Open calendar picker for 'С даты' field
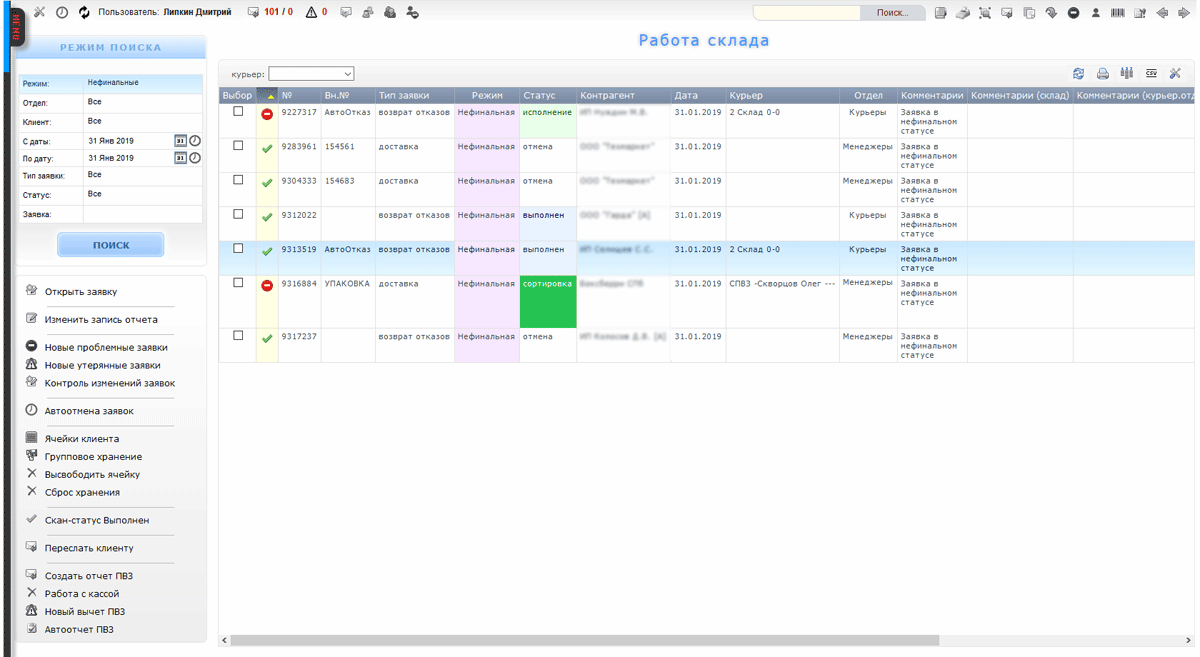 click(180, 141)
